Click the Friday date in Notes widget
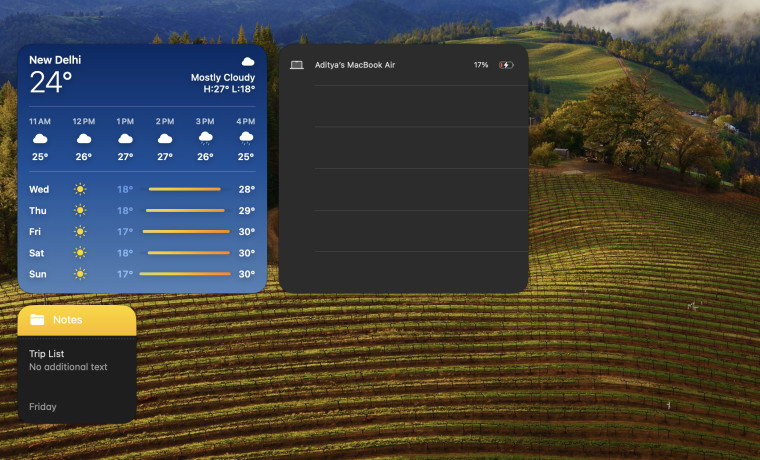The image size is (760, 460). tap(43, 407)
